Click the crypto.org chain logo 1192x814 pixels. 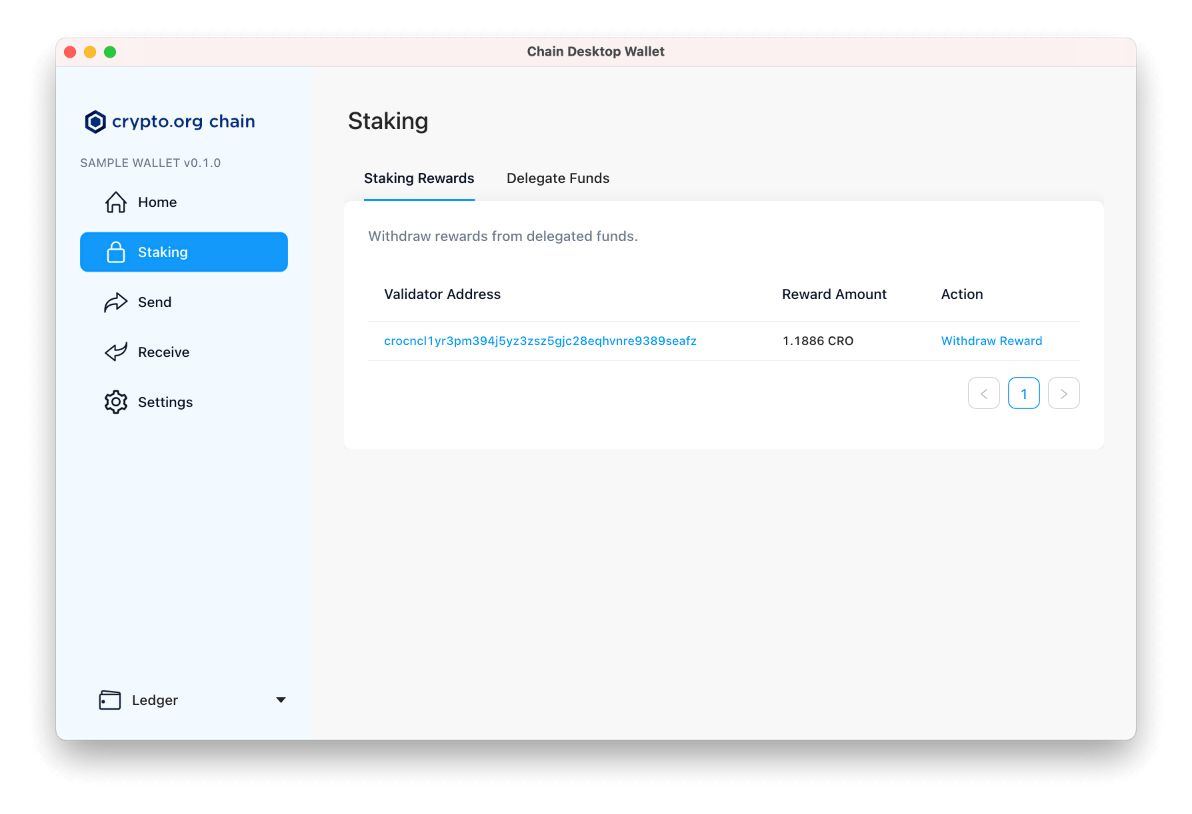point(96,121)
